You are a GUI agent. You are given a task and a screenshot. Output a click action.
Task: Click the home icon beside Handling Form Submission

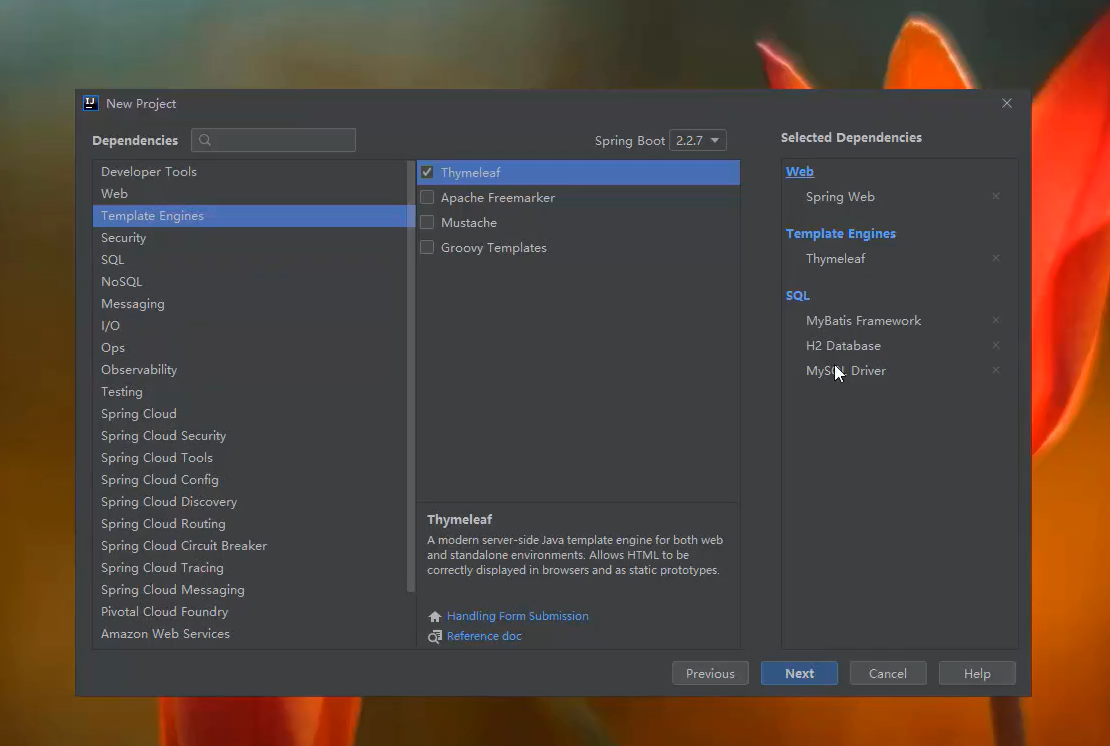click(x=435, y=616)
